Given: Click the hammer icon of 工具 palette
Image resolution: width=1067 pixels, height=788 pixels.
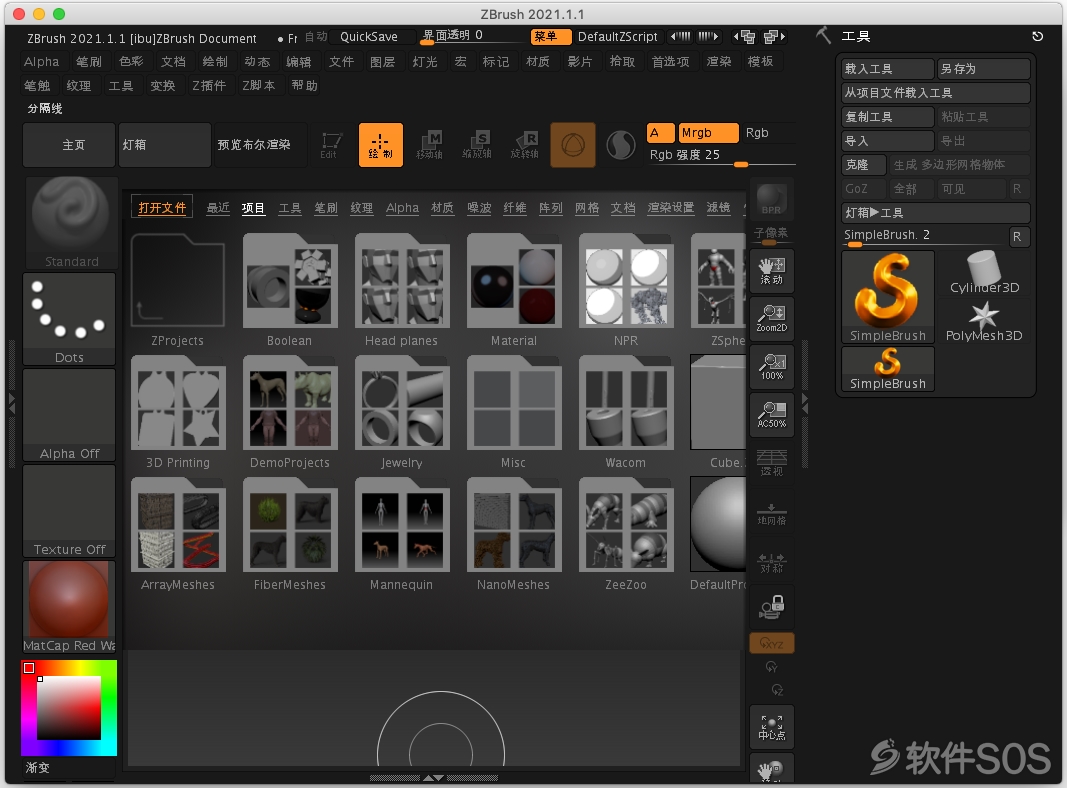Looking at the screenshot, I should [x=824, y=35].
